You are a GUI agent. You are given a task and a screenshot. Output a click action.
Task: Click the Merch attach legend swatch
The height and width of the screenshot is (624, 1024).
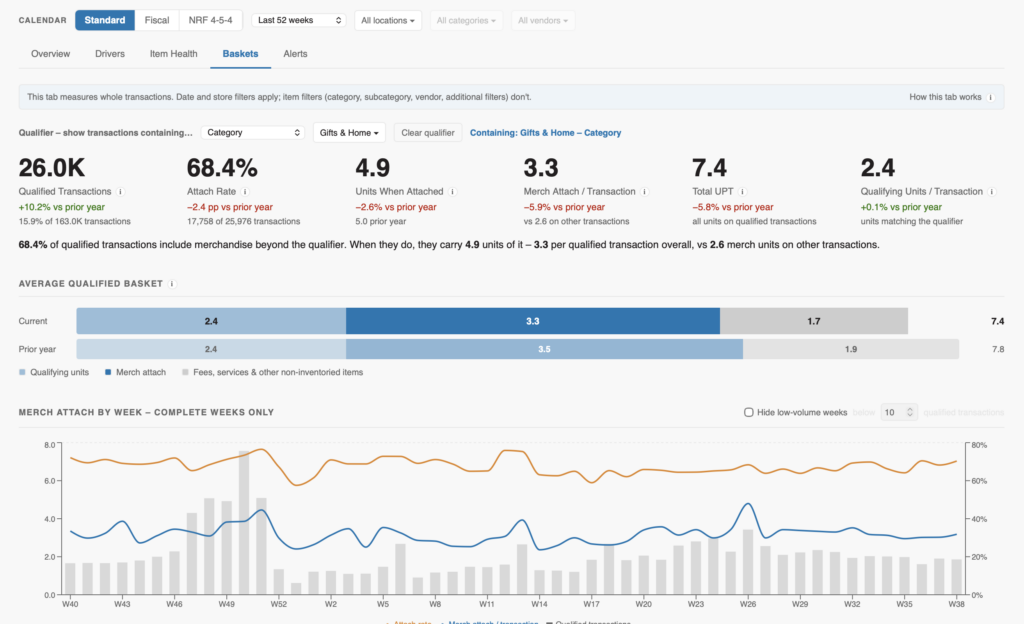108,372
